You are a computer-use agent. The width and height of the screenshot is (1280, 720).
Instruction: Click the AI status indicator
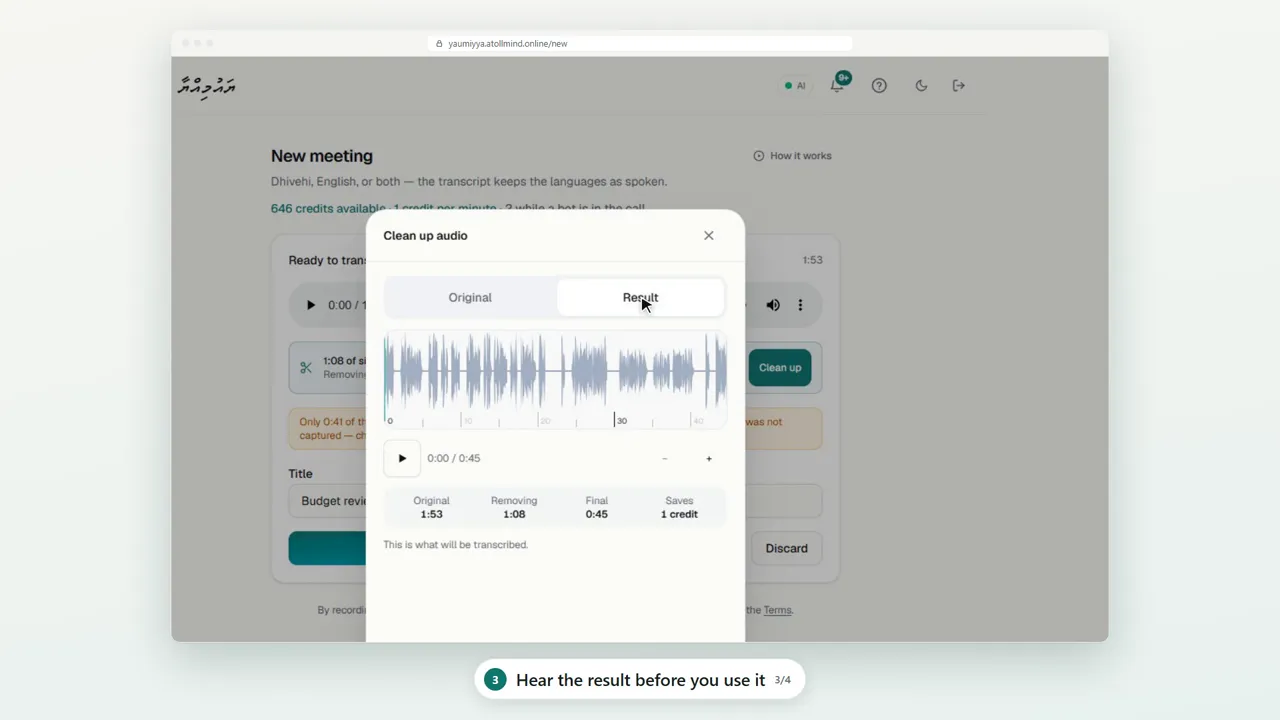(x=795, y=86)
